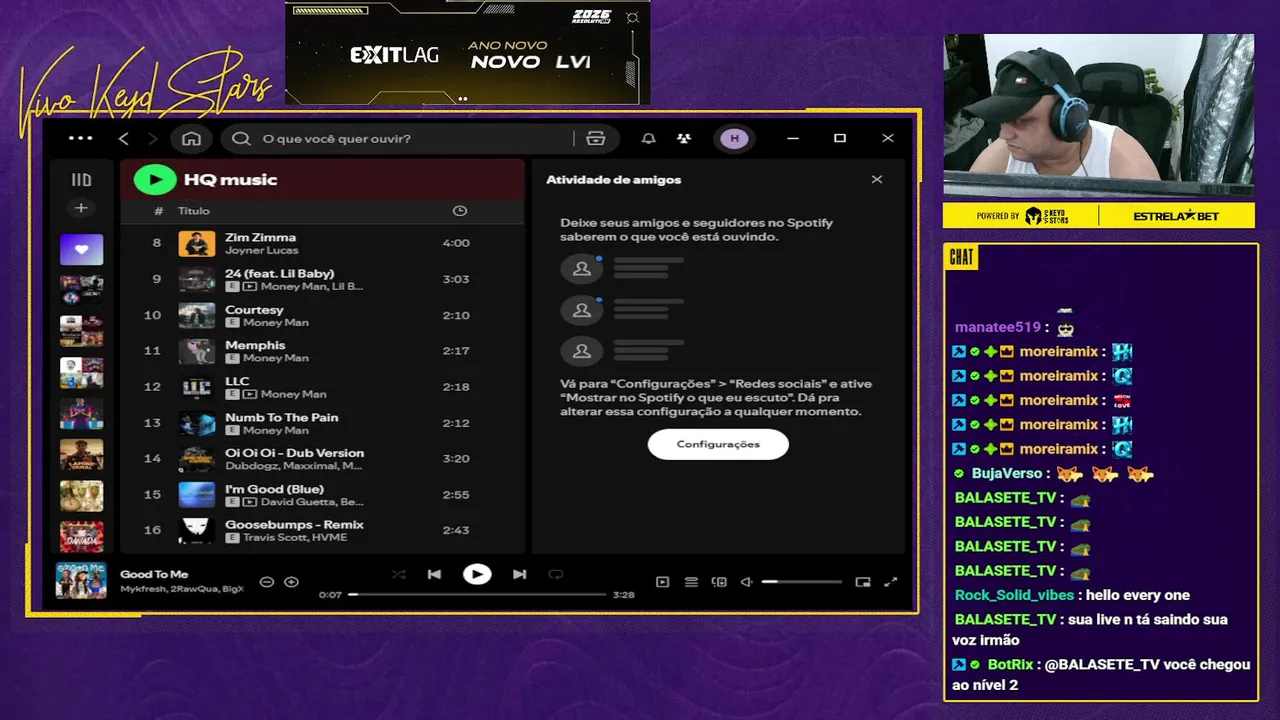Open the DANADA playlist thumbnail in sidebar

click(x=81, y=537)
